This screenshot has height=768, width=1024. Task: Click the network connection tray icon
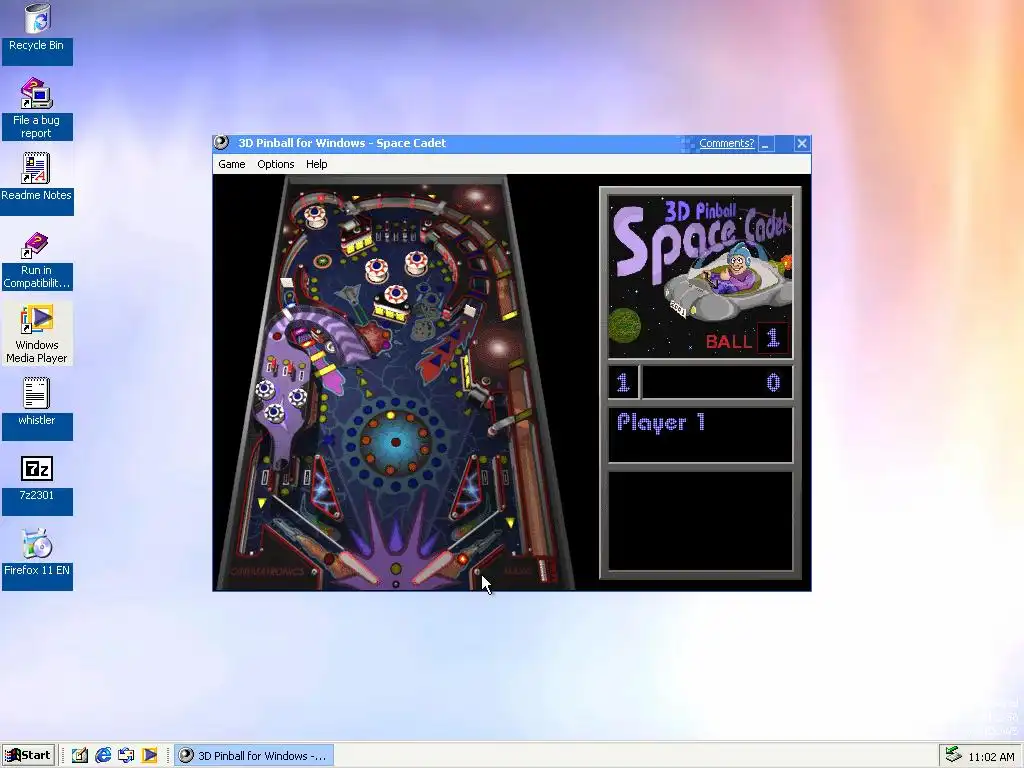pyautogui.click(x=953, y=755)
